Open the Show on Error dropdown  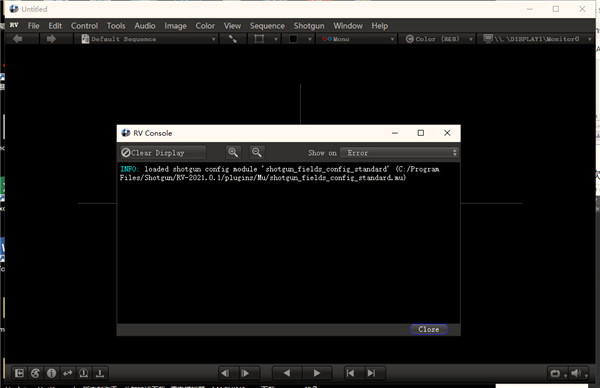[399, 153]
